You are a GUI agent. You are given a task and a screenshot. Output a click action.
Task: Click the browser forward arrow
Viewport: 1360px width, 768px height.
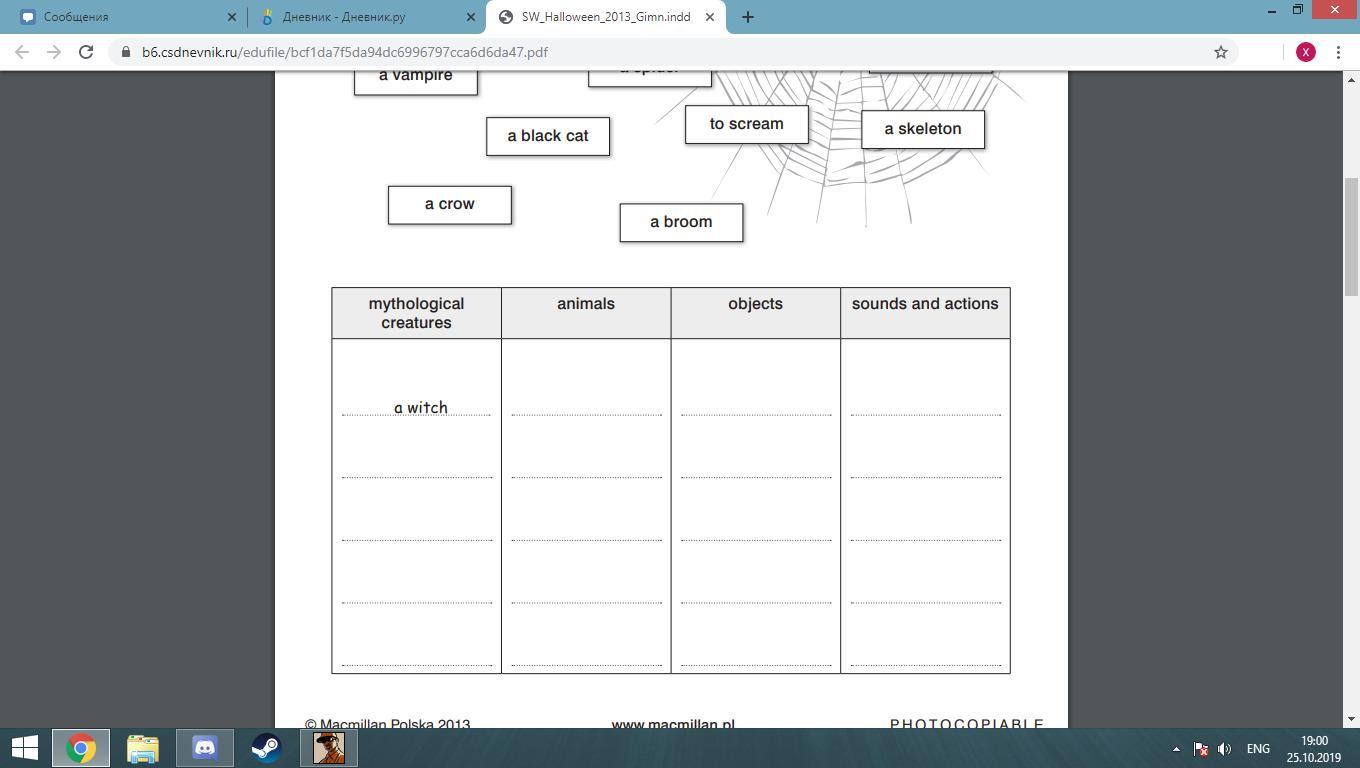(54, 52)
